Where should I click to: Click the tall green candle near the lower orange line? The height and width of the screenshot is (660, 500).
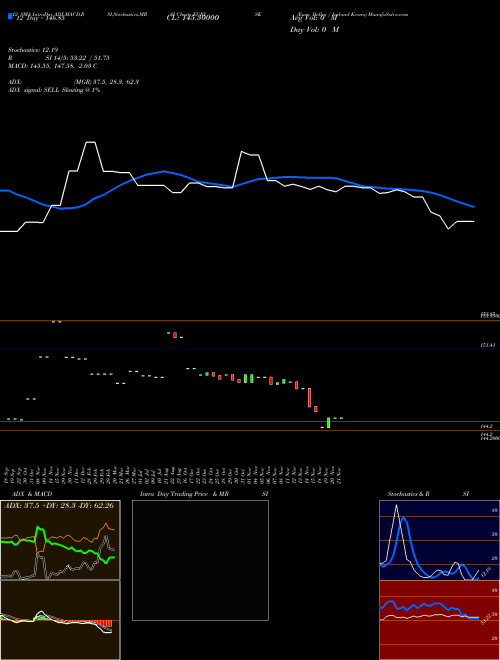coord(328,423)
